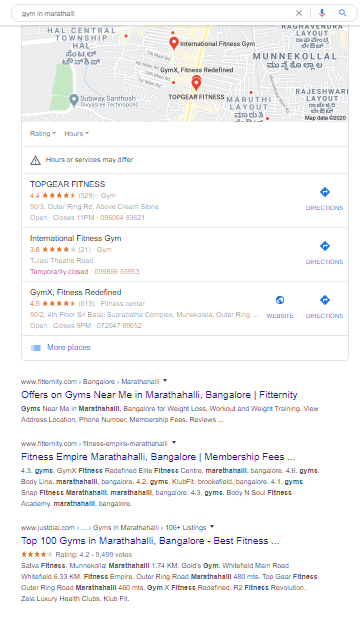The width and height of the screenshot is (360, 617).
Task: Get directions to GymX, Fitness Redefined
Action: click(x=325, y=307)
